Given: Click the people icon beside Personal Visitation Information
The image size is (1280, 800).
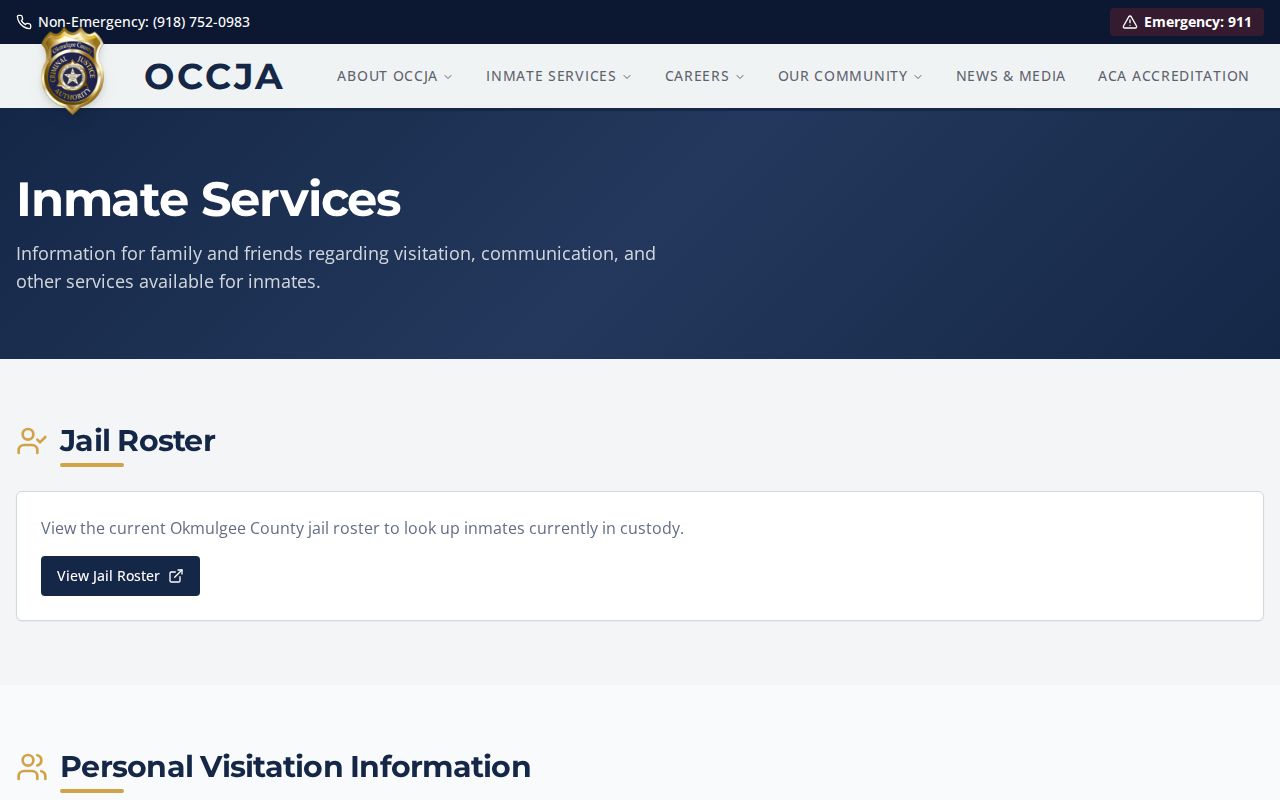Looking at the screenshot, I should [32, 767].
